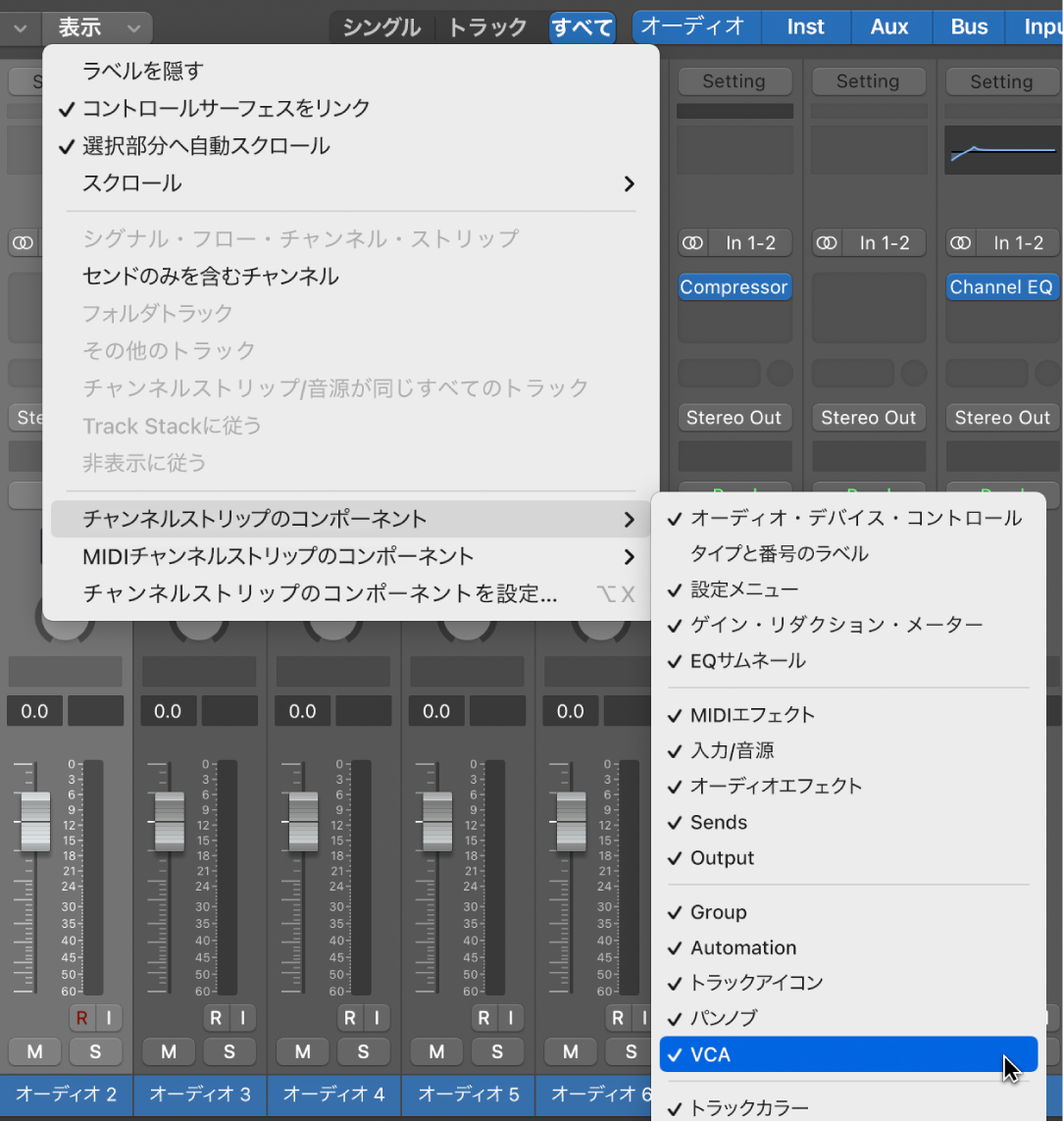Screen dimensions: 1064x1122
Task: Open the Setting menu on the first channel strip
Action: click(735, 81)
